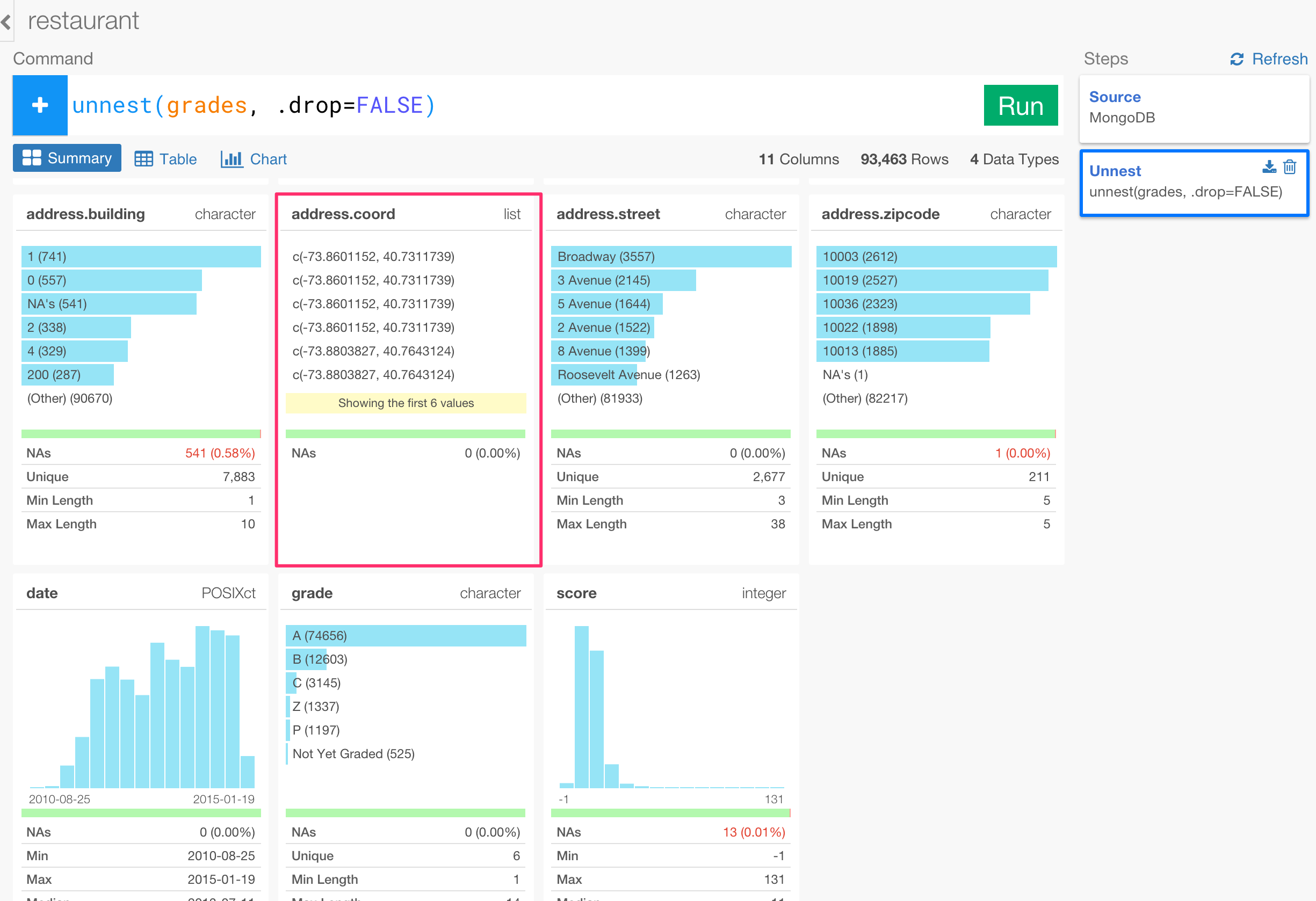The image size is (1316, 901).
Task: Switch to the Chart tab
Action: [x=254, y=159]
